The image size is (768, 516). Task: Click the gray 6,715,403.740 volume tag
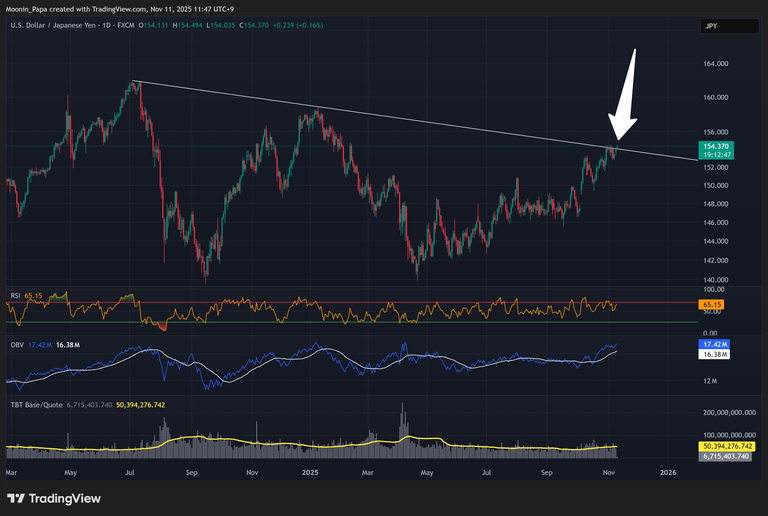[726, 456]
